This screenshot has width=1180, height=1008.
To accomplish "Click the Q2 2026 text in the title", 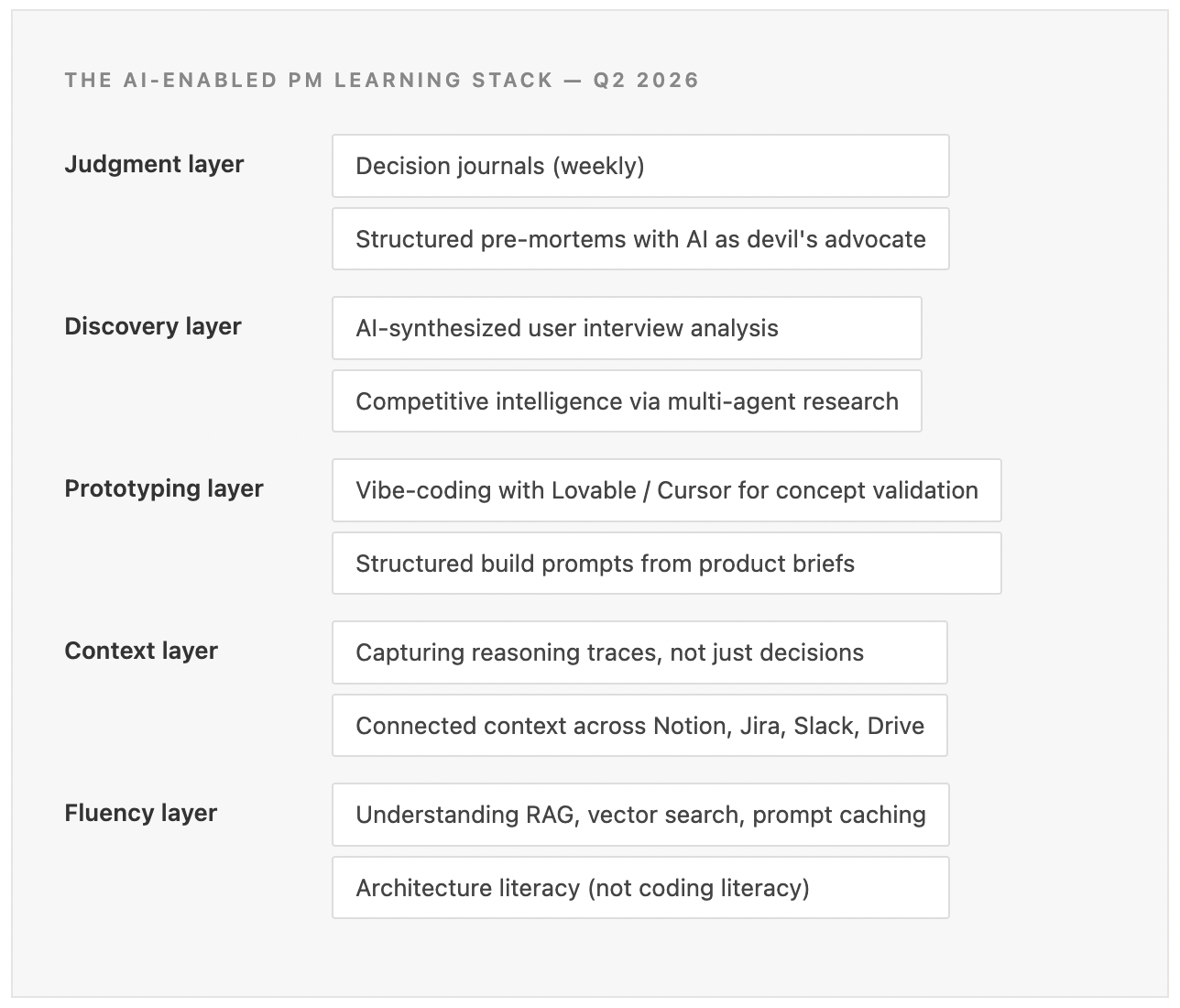I will click(646, 80).
